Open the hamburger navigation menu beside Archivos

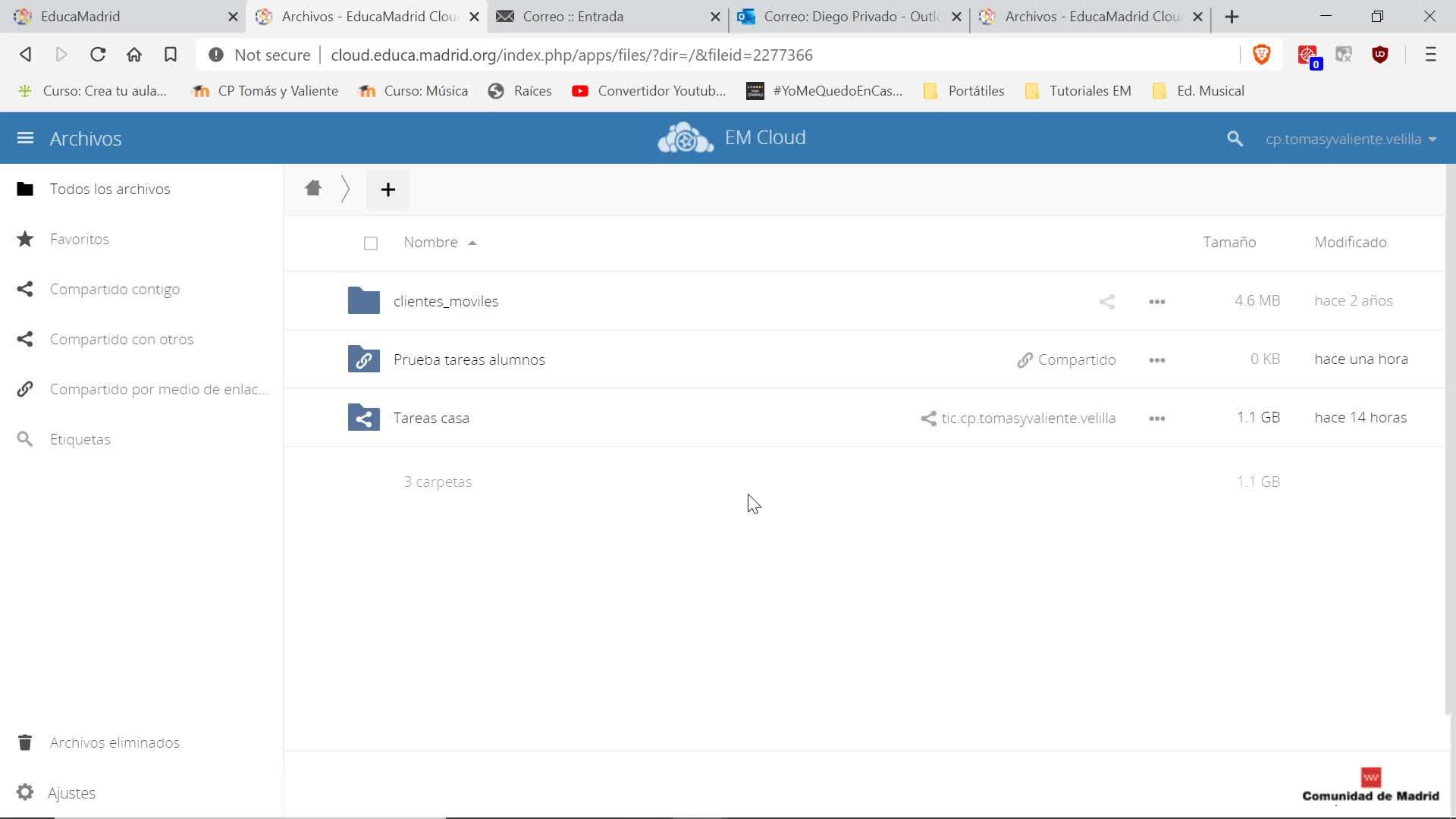pos(25,138)
